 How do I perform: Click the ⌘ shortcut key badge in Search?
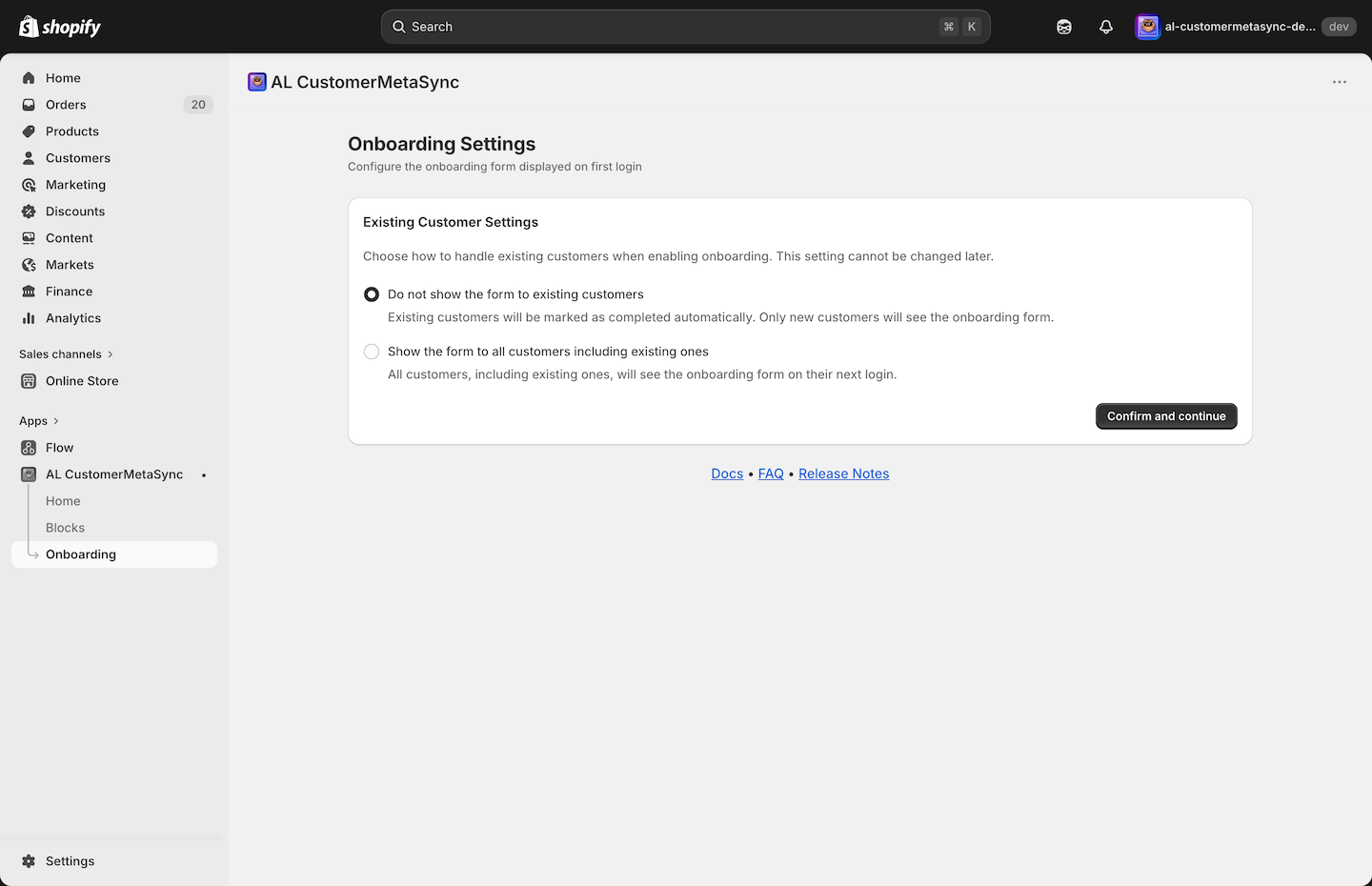[949, 27]
